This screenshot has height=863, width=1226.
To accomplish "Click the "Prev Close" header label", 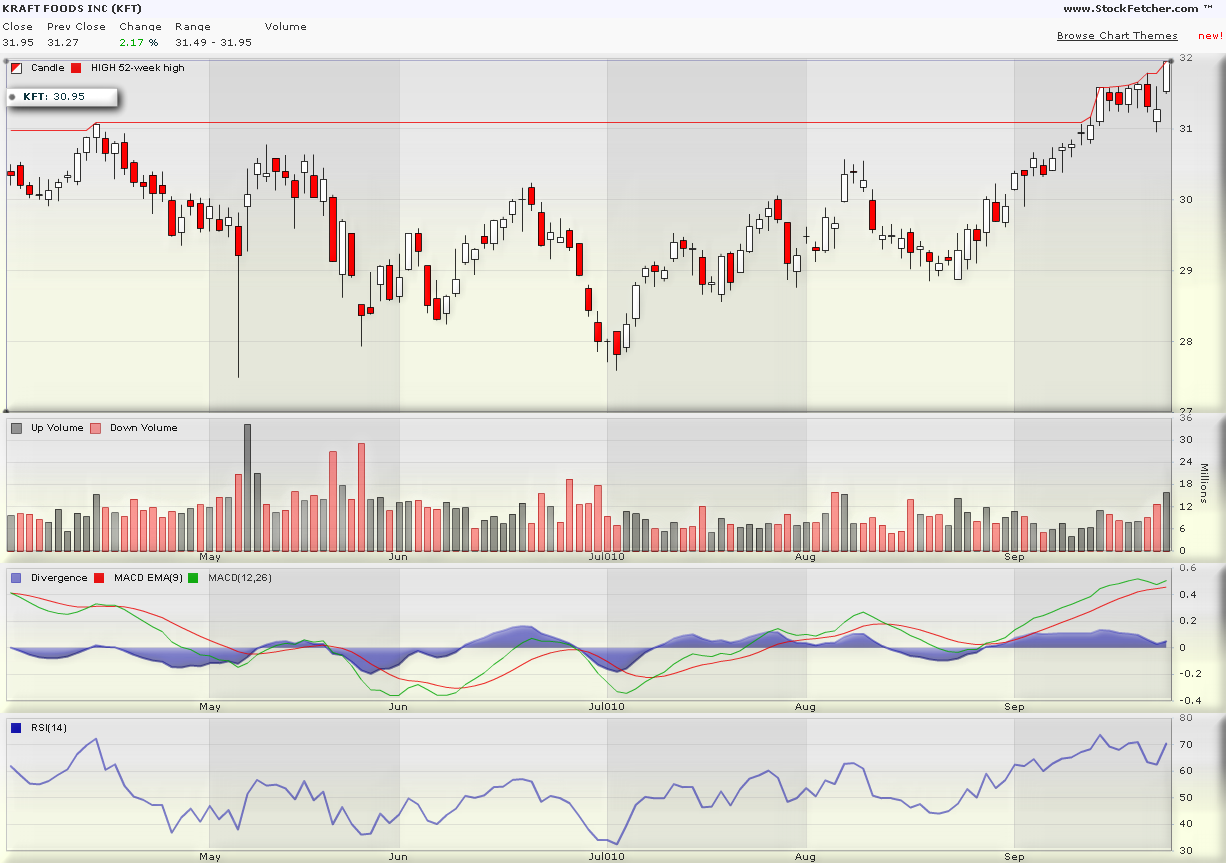I will point(76,27).
